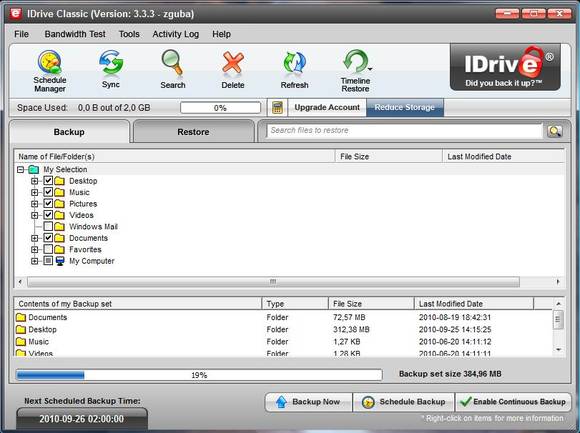Click the 19% backup progress bar
580x433 pixels.
pyautogui.click(x=199, y=375)
